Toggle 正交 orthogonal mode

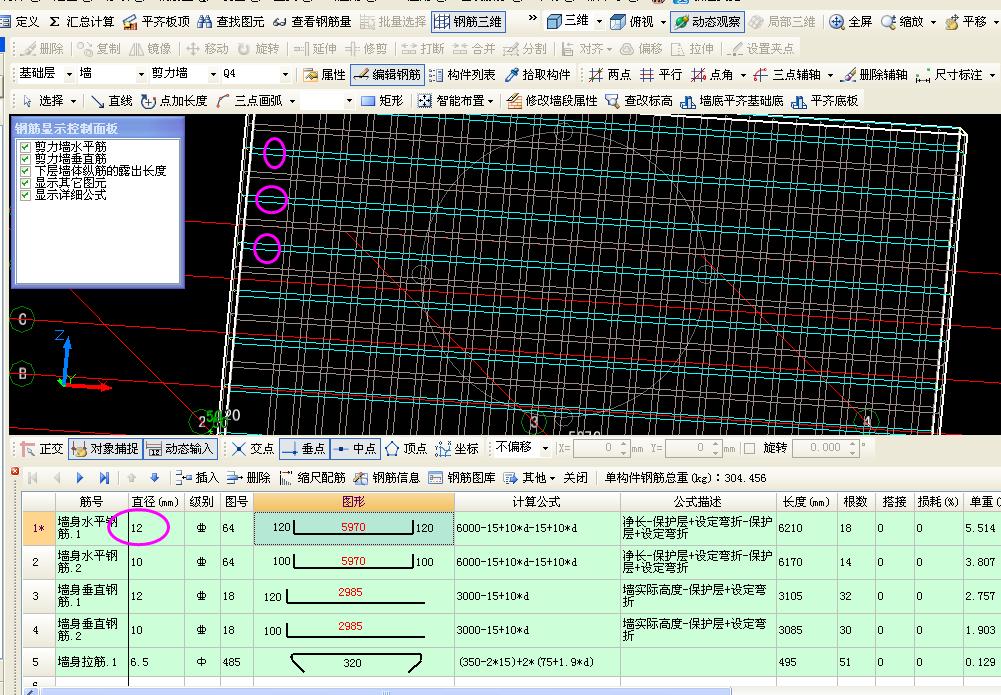coord(42,449)
